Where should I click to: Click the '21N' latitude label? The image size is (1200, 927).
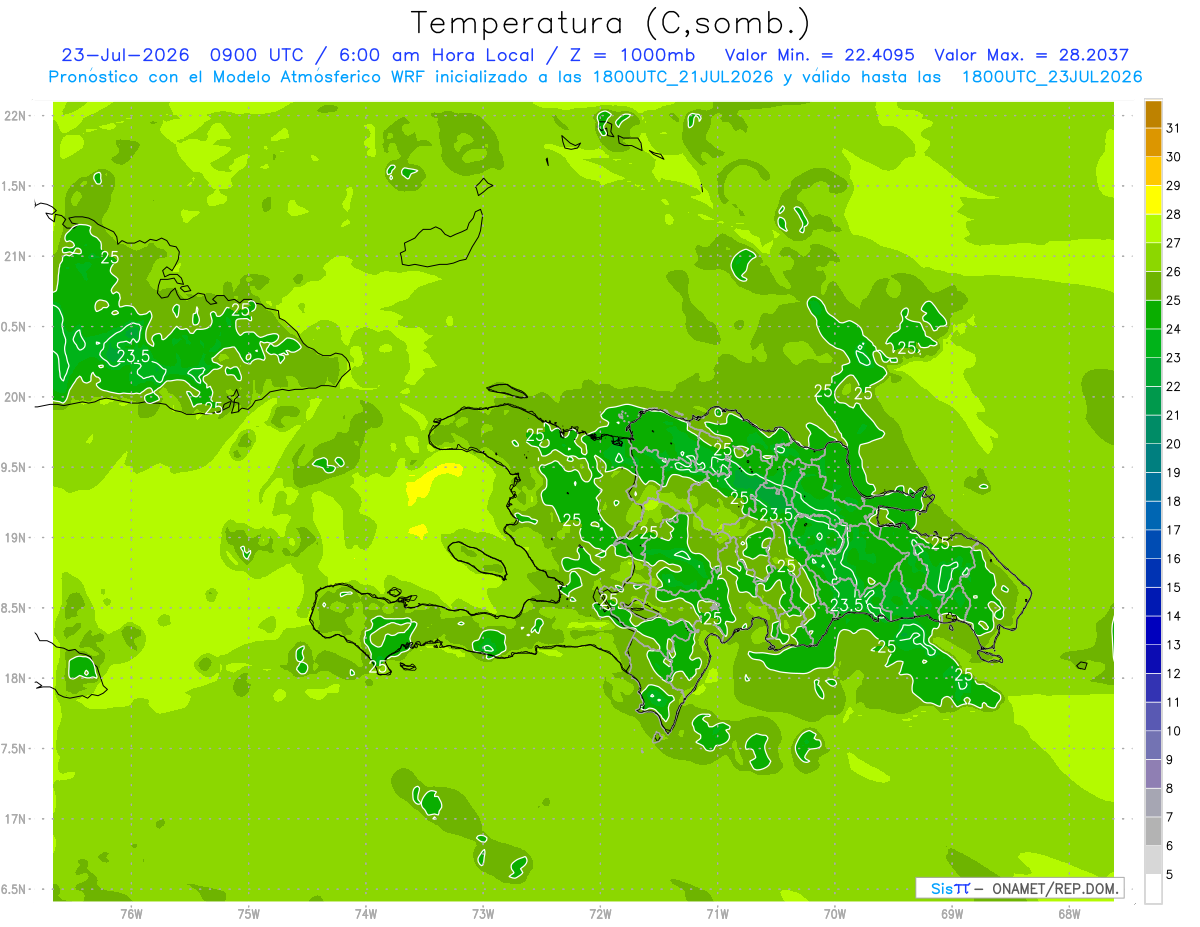15,257
